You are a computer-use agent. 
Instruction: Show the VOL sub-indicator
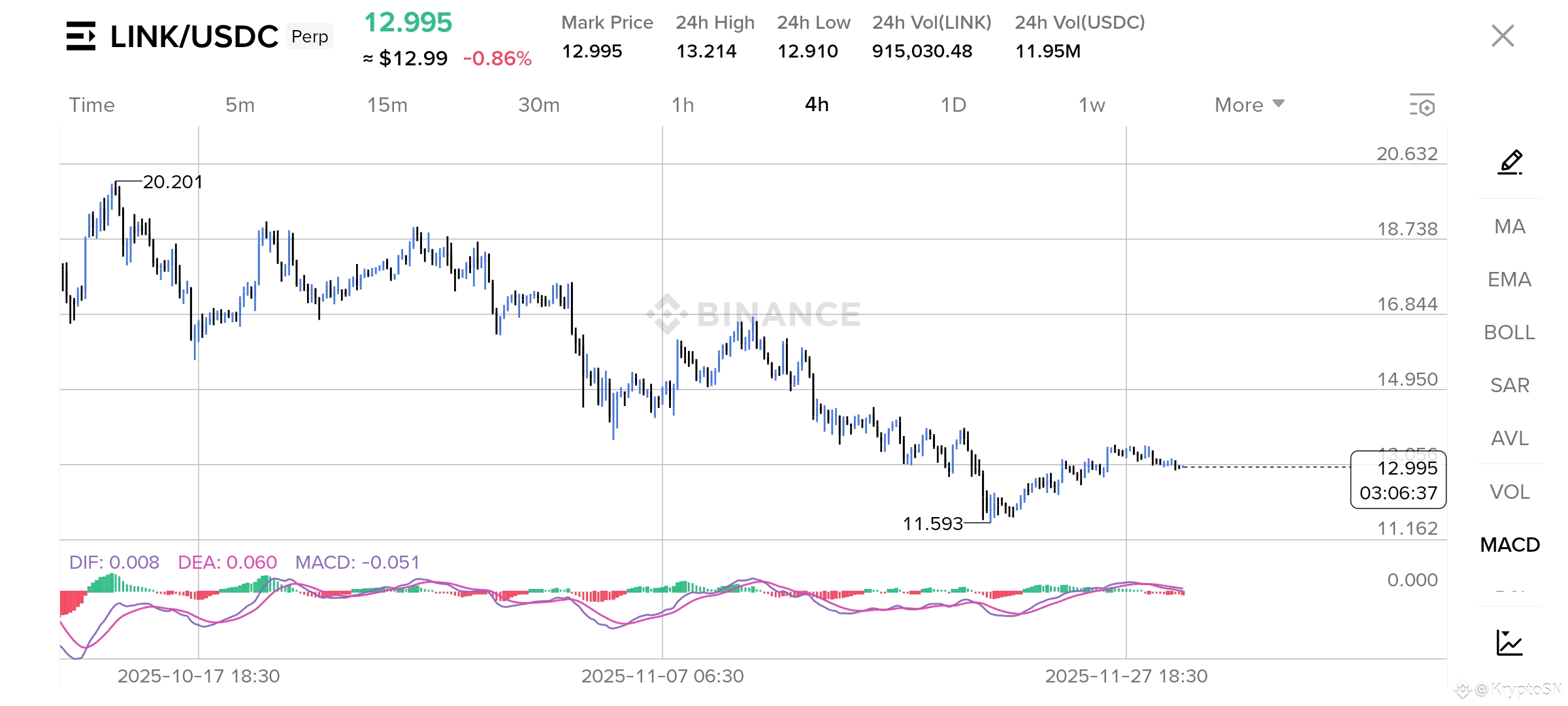click(x=1510, y=492)
